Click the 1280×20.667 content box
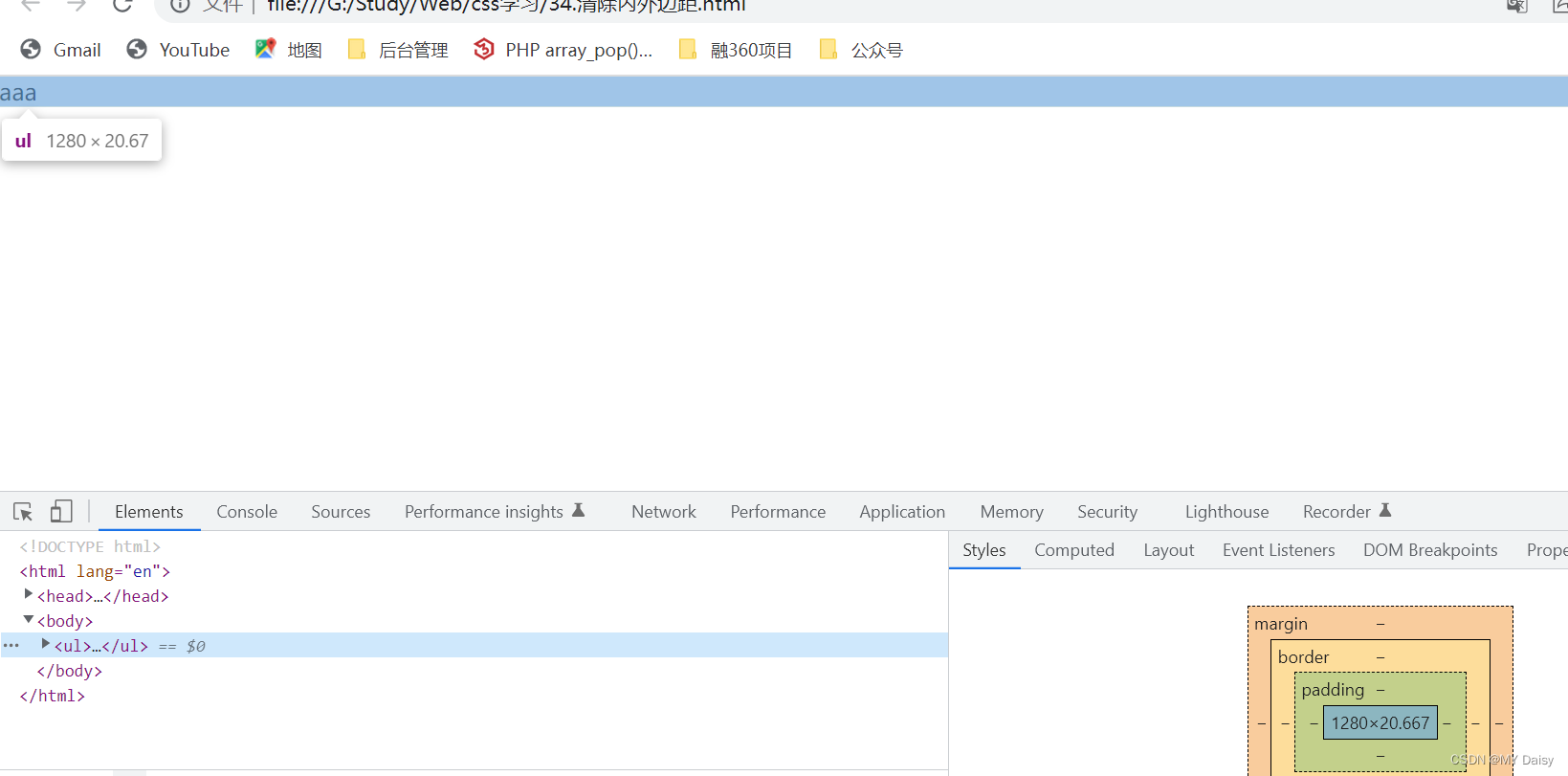 [x=1380, y=723]
